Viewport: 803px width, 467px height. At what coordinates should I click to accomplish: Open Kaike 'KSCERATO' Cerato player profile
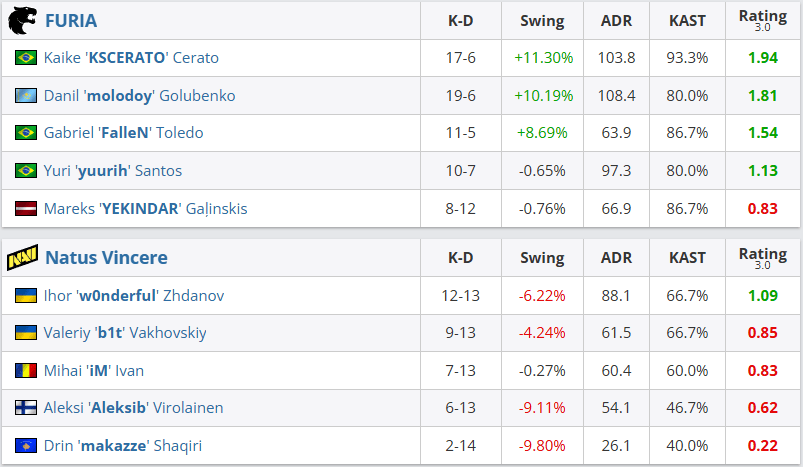pos(131,58)
